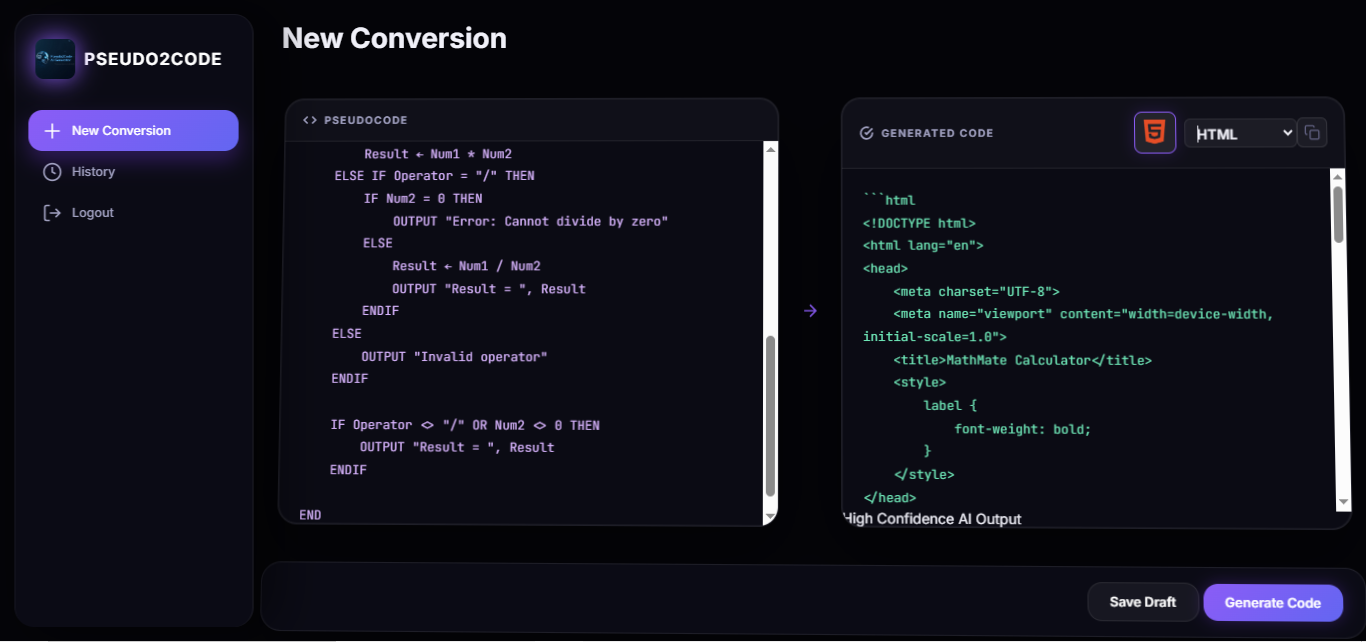The width and height of the screenshot is (1366, 642).
Task: Click the GENERATED CODE header label
Action: 937,133
